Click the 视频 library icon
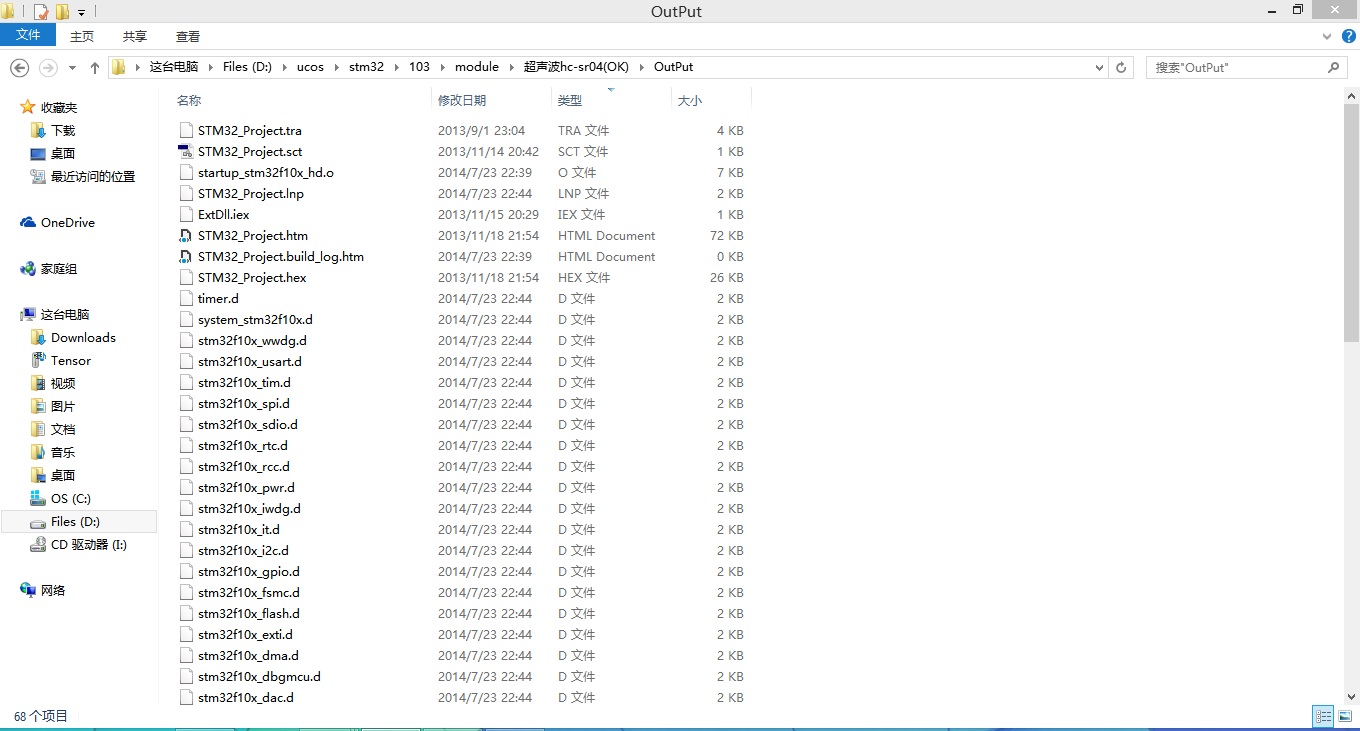The width and height of the screenshot is (1360, 731). pos(38,383)
